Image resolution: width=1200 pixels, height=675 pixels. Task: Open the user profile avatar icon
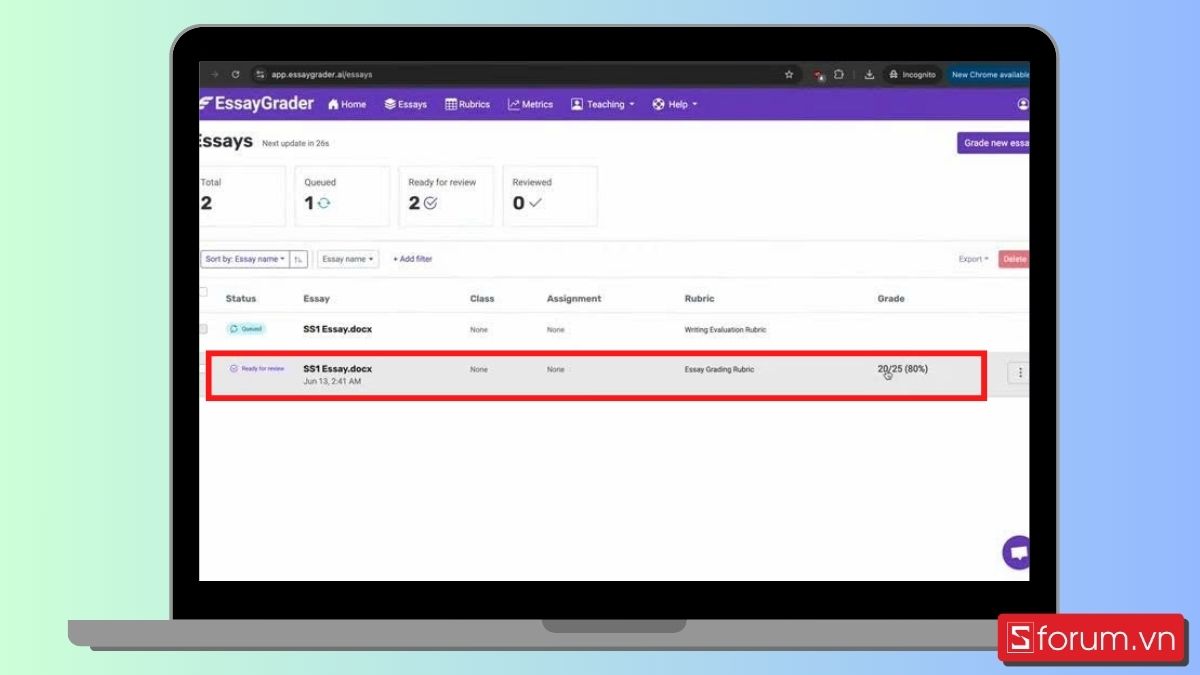point(1022,104)
